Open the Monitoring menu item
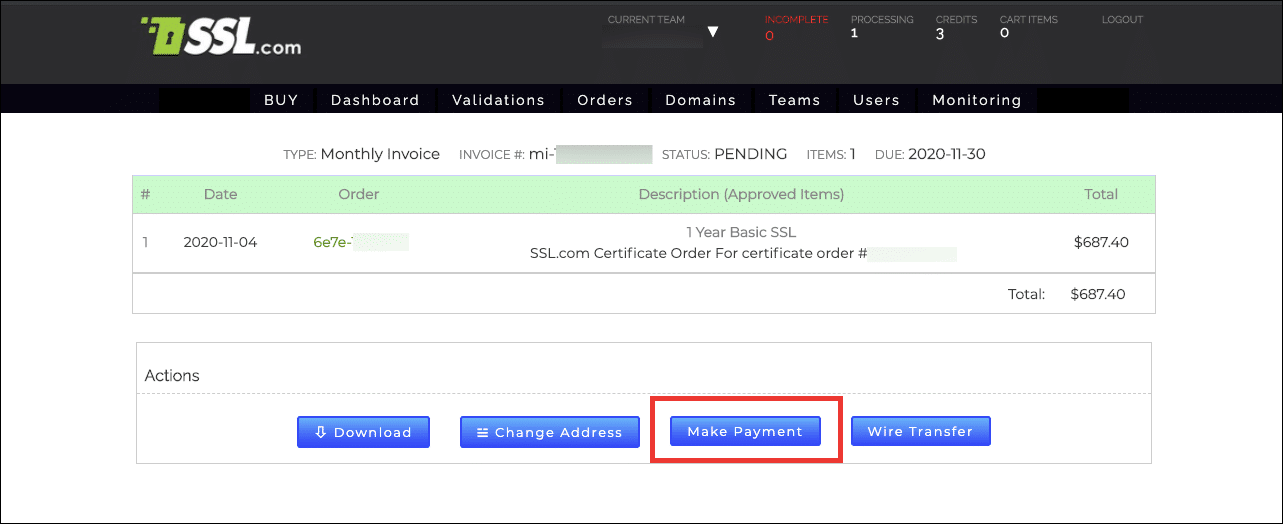Screen dimensions: 1283x524 point(976,100)
